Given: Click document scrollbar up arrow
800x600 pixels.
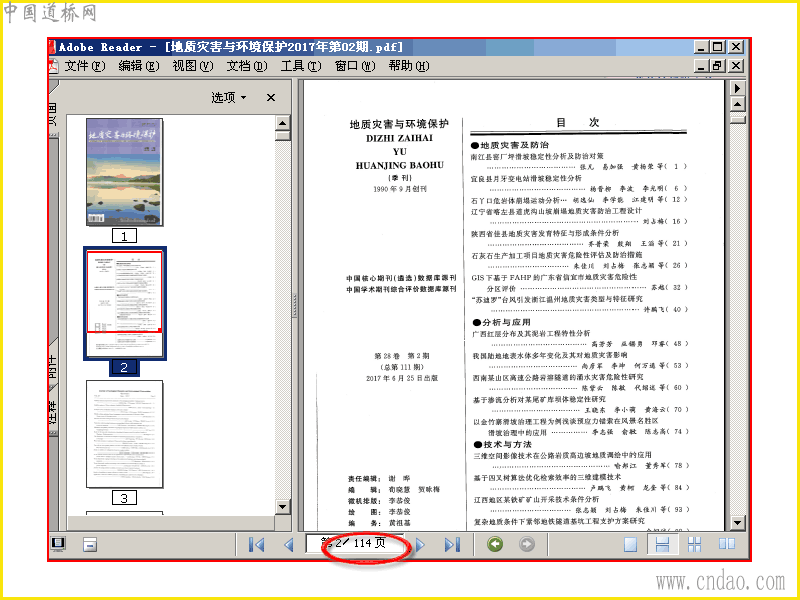Looking at the screenshot, I should coord(738,105).
